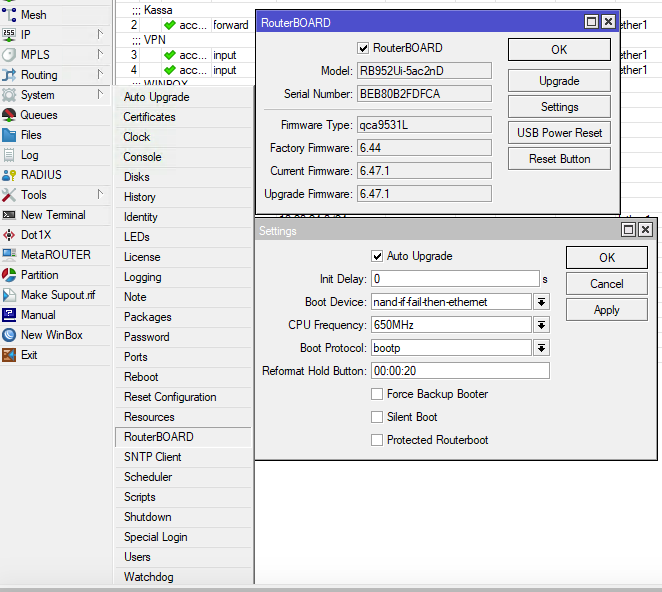Expand the System submenu arrow
The height and width of the screenshot is (592, 662).
[x=100, y=94]
